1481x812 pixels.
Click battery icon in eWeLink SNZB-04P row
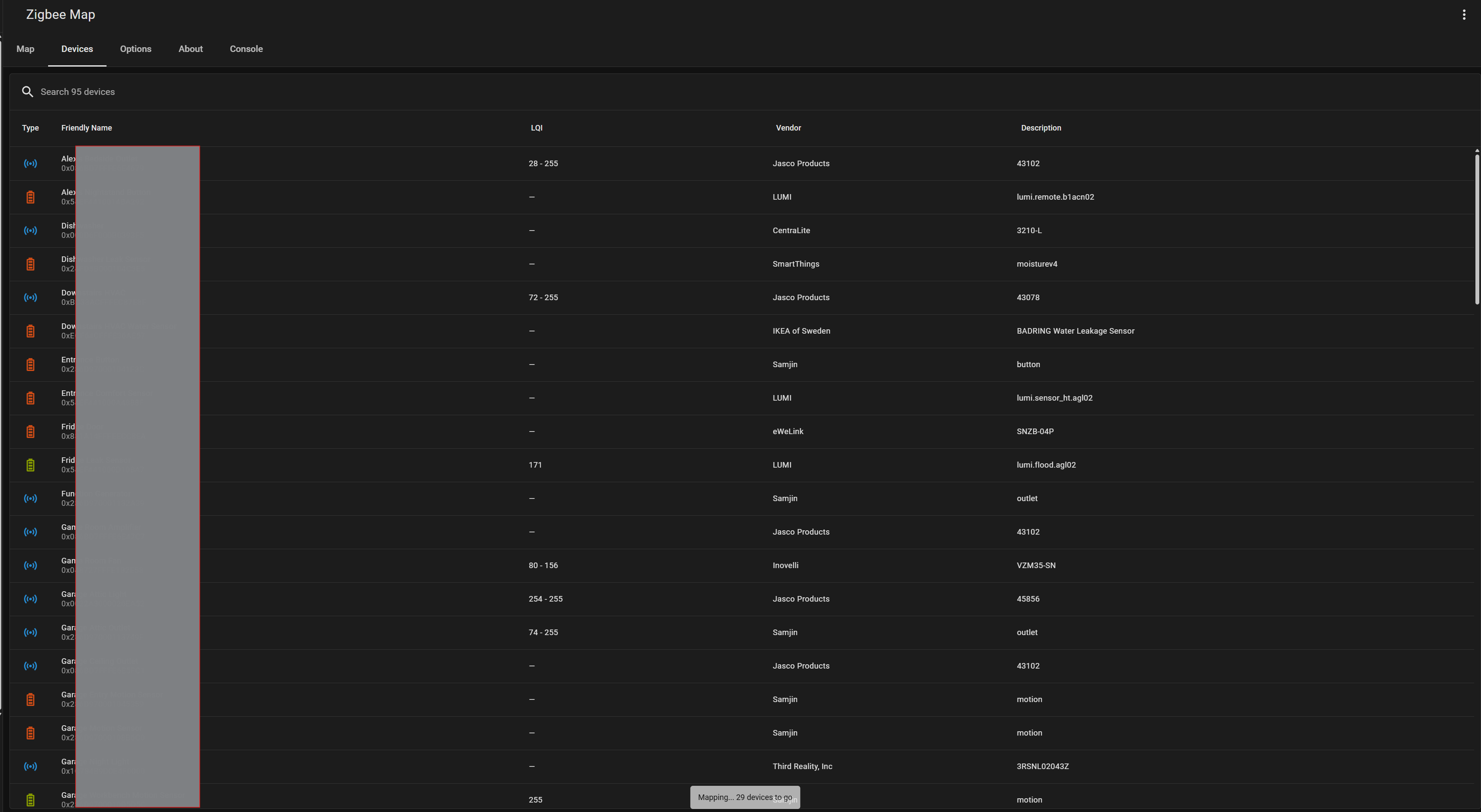(x=30, y=432)
